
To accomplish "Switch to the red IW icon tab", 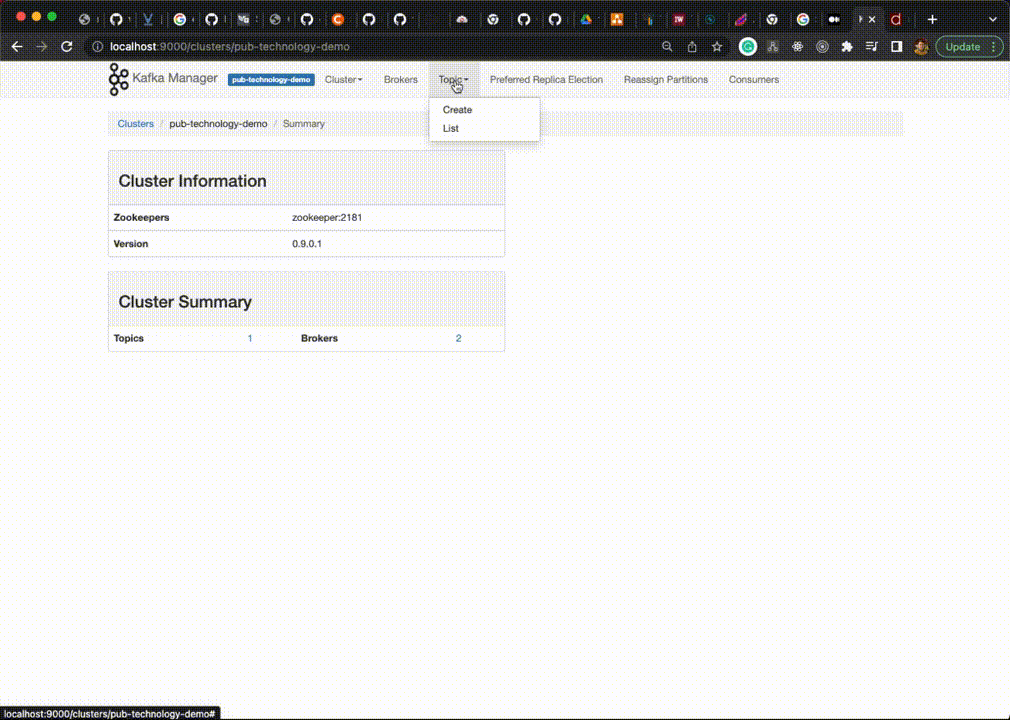I will [x=678, y=19].
